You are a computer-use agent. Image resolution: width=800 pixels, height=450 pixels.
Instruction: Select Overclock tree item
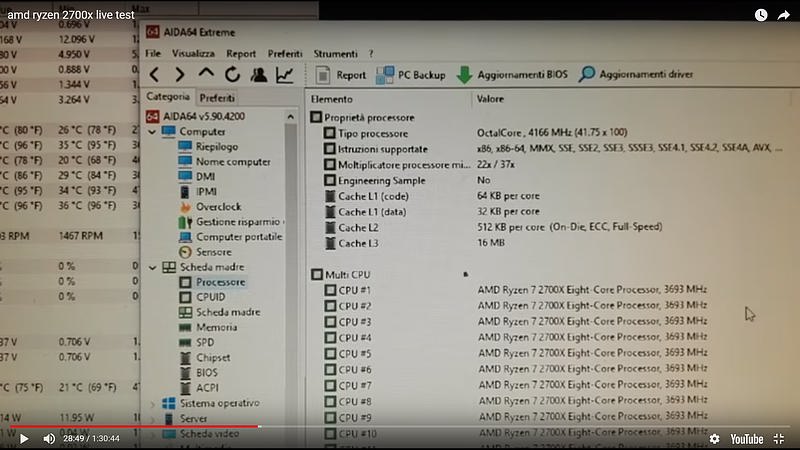coord(210,207)
